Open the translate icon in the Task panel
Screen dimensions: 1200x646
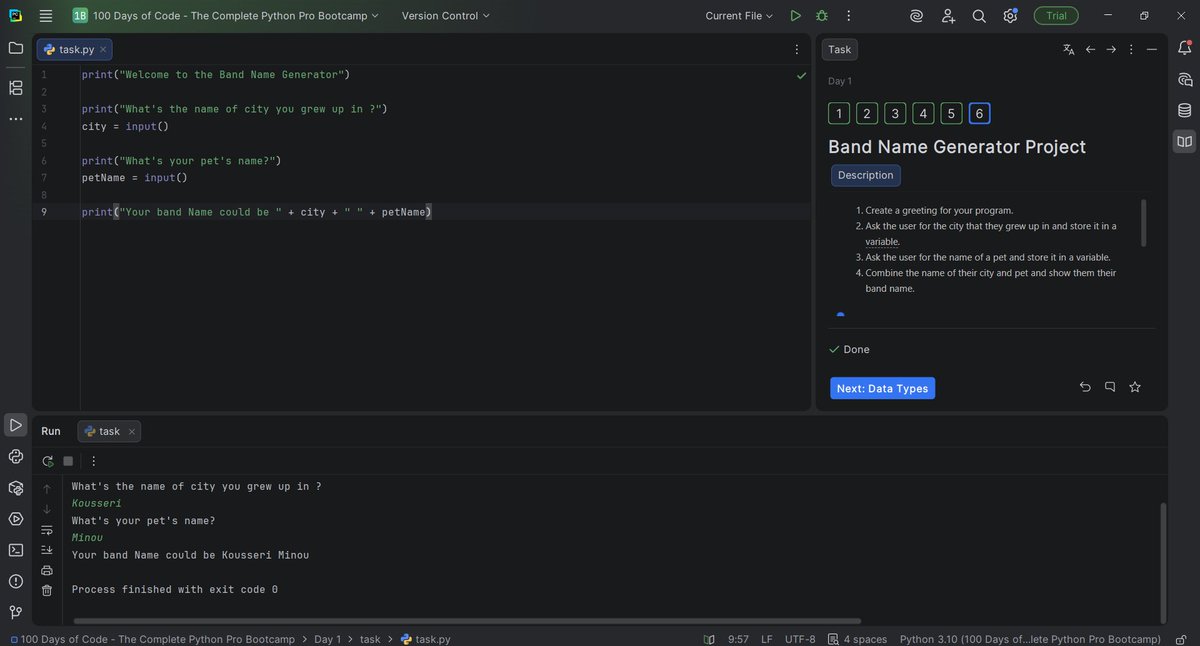pos(1068,49)
